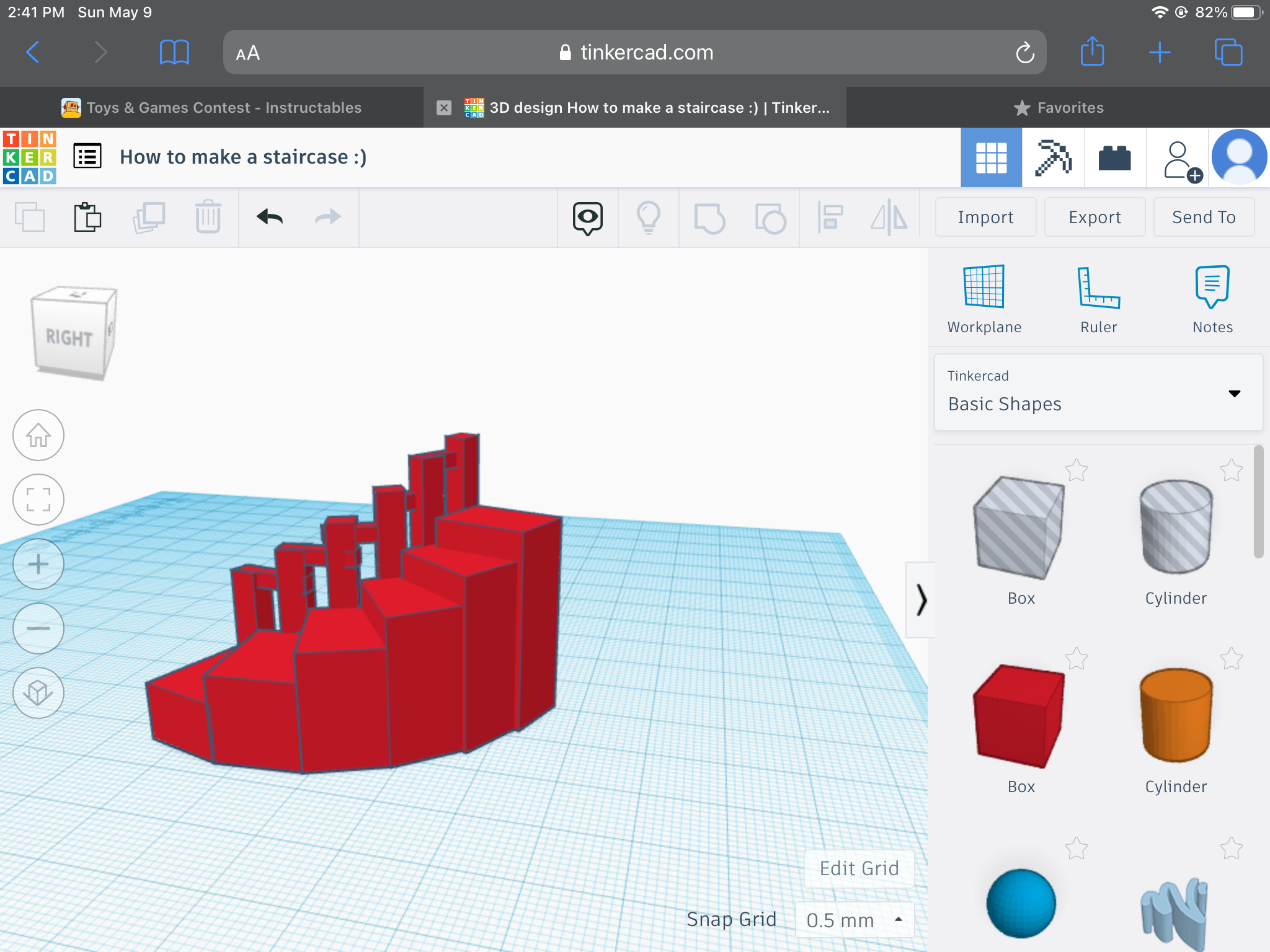
Task: Open the Blocks pickaxe mode
Action: pyautogui.click(x=1053, y=157)
